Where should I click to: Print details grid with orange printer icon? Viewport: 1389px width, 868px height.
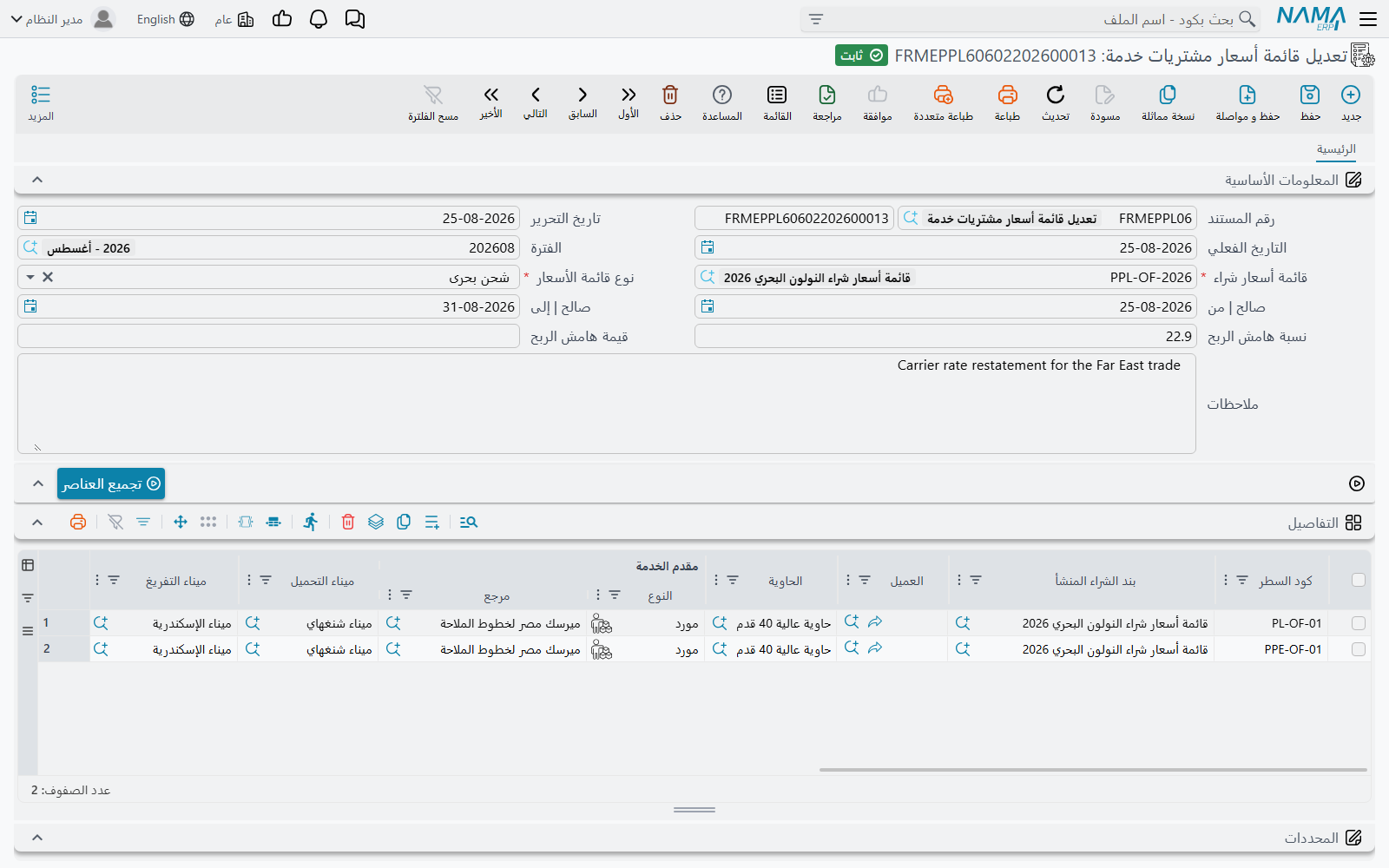[x=78, y=522]
